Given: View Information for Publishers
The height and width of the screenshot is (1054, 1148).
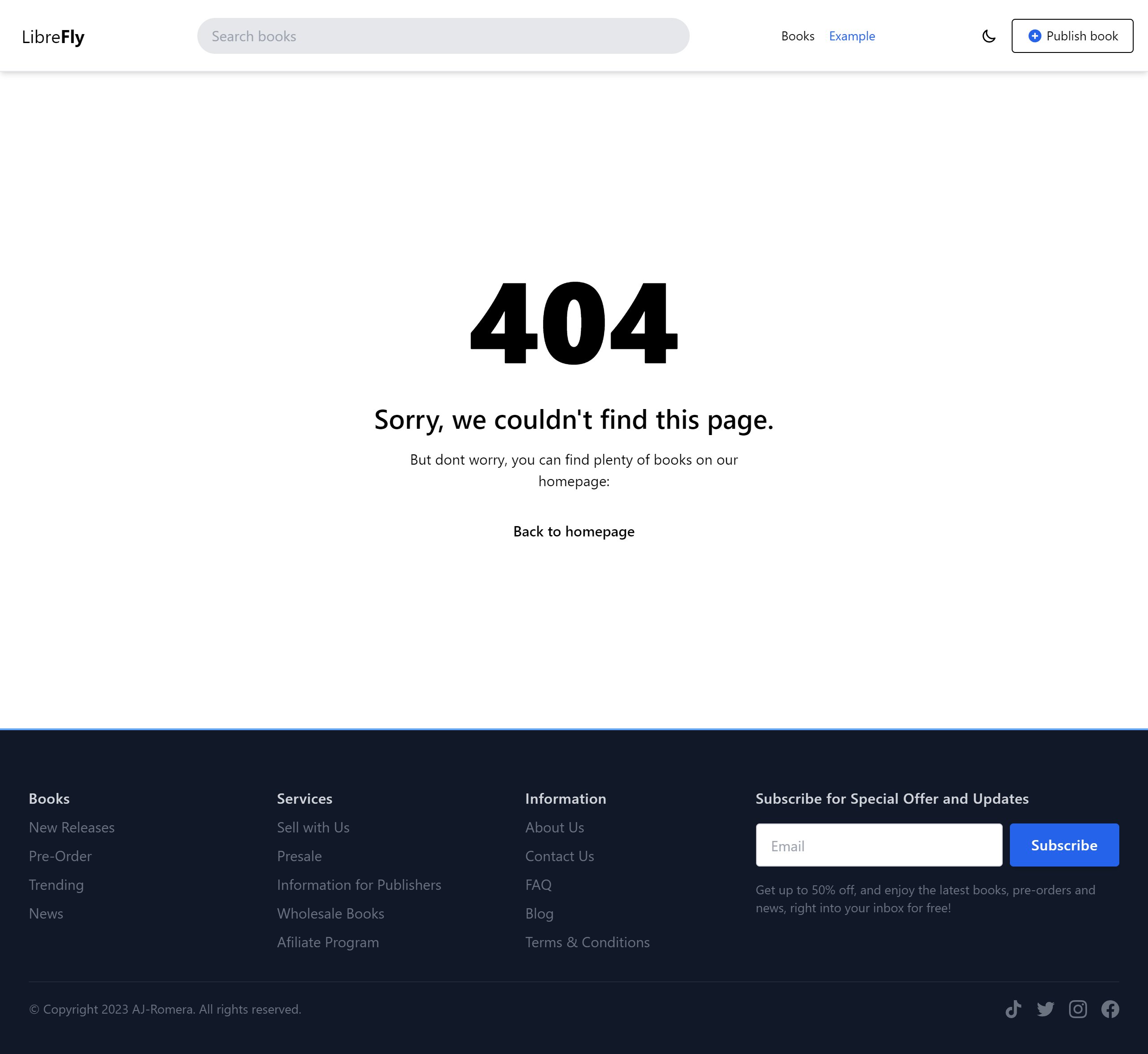Looking at the screenshot, I should tap(359, 884).
